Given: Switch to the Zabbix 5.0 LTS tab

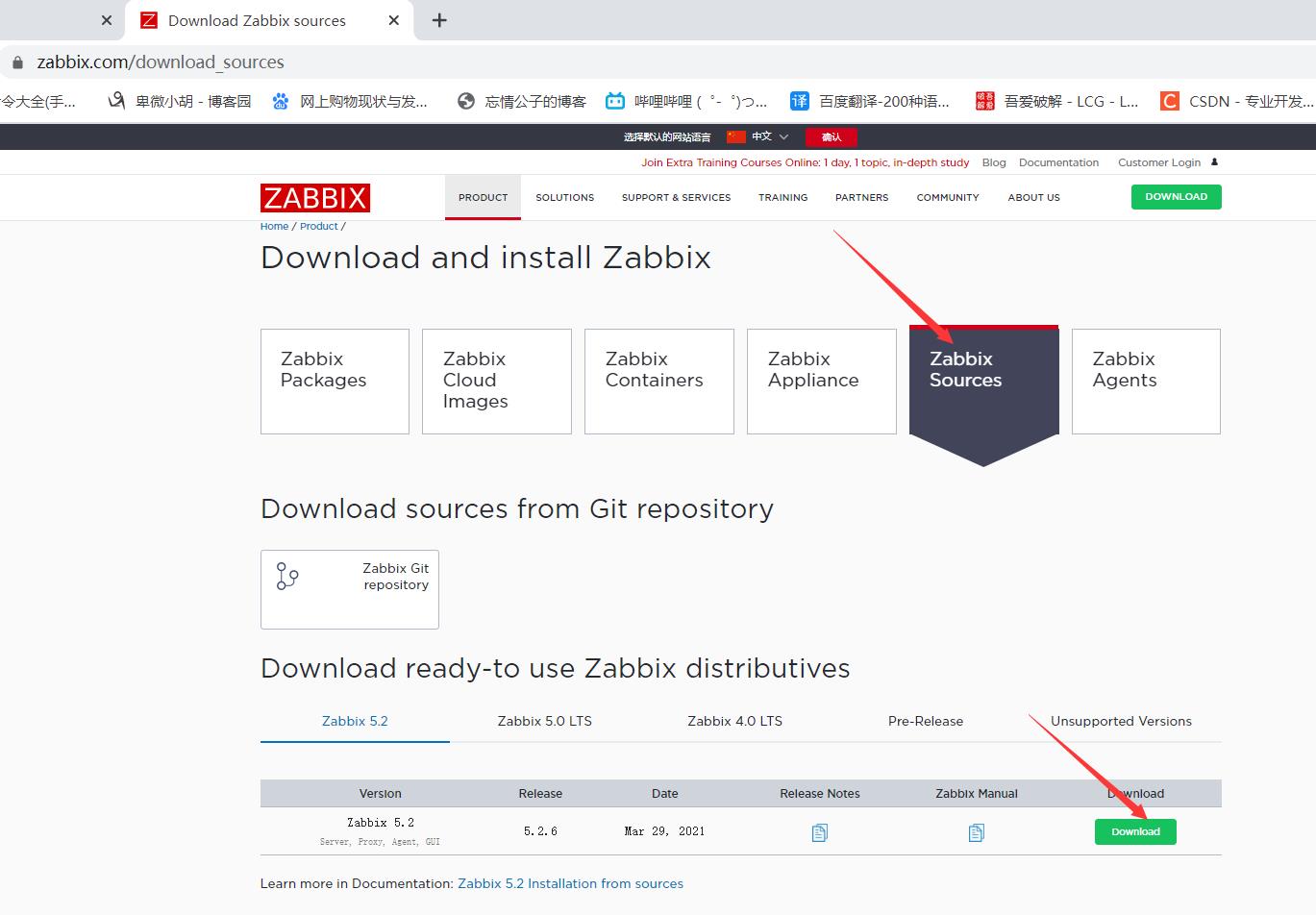Looking at the screenshot, I should pos(545,721).
